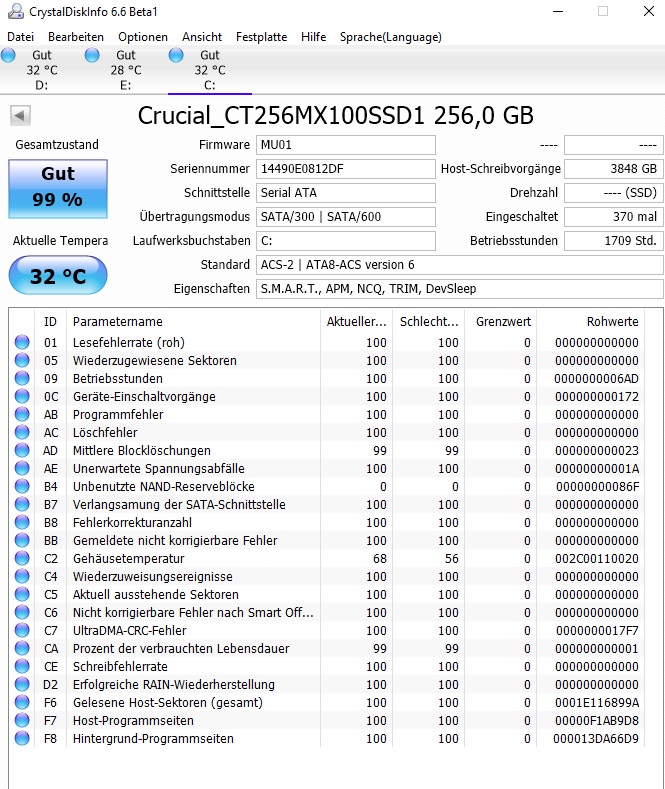Open the Bearbeiten menu
The width and height of the screenshot is (665, 789).
[x=76, y=37]
